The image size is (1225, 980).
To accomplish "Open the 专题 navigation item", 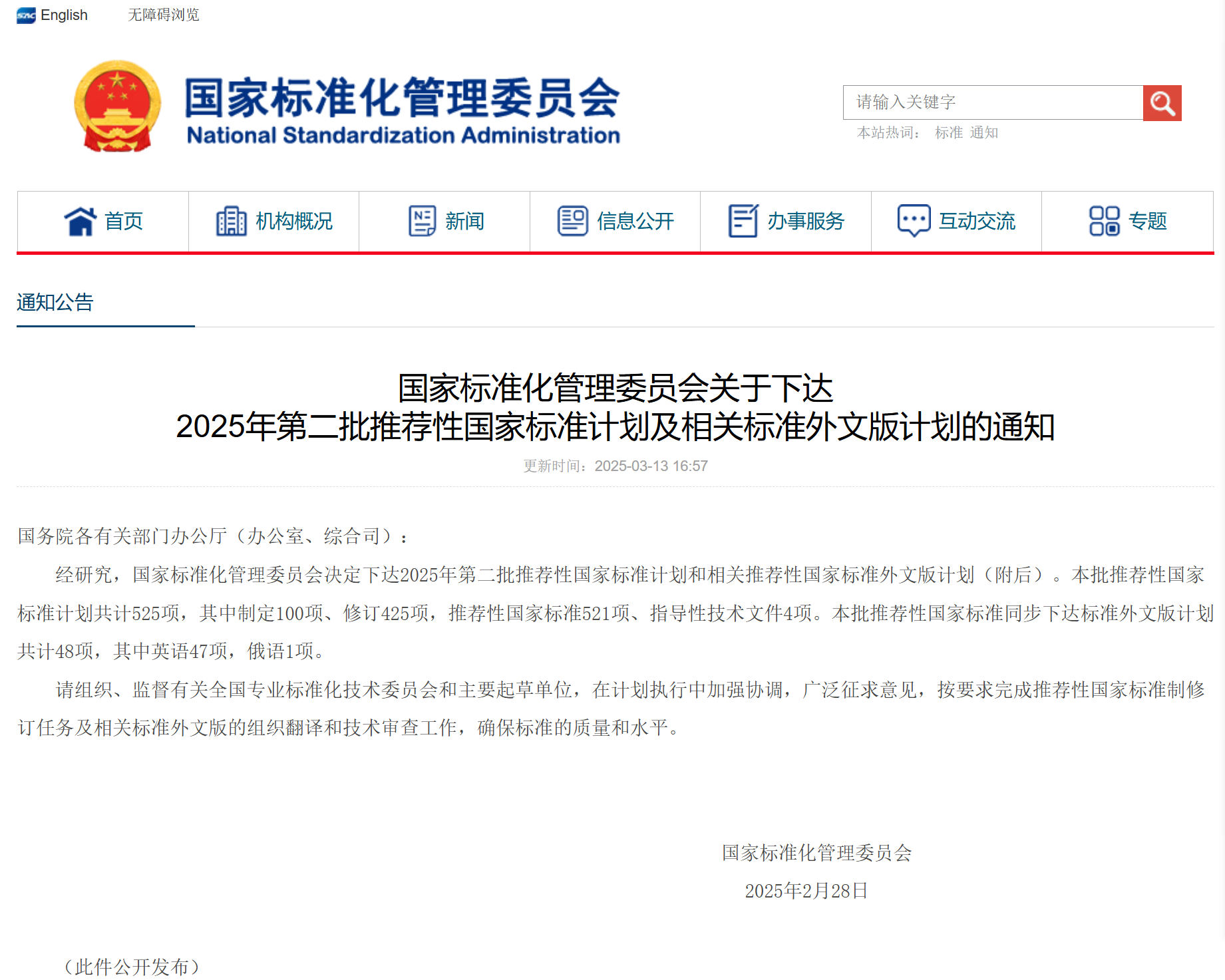I will point(1128,222).
